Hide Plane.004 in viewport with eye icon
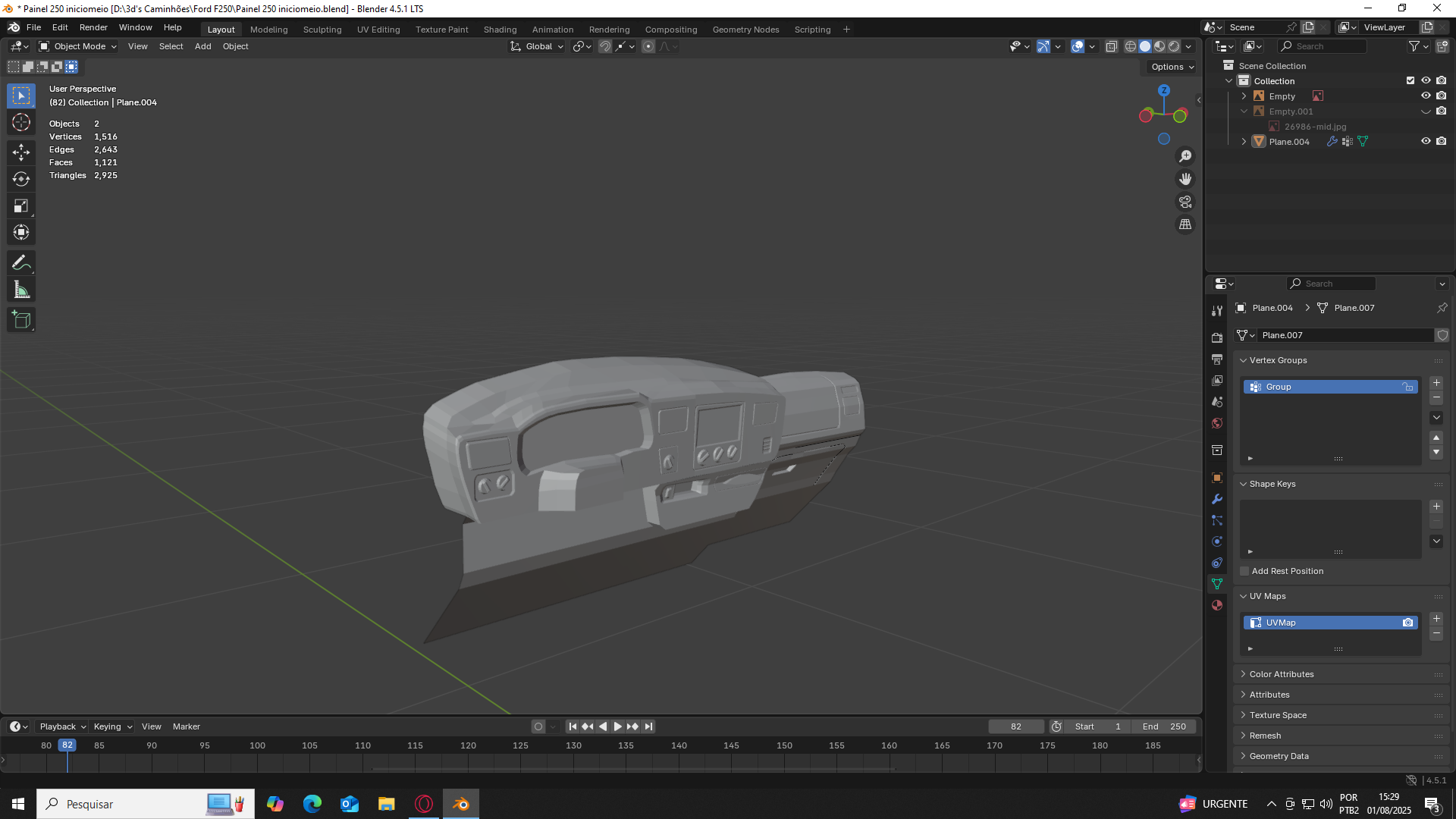The height and width of the screenshot is (819, 1456). pos(1426,141)
